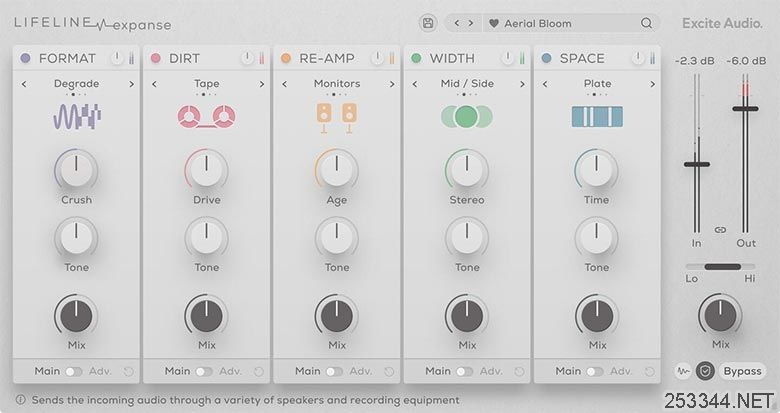The height and width of the screenshot is (413, 780).
Task: Click the Excite Audio logo text
Action: coord(722,23)
